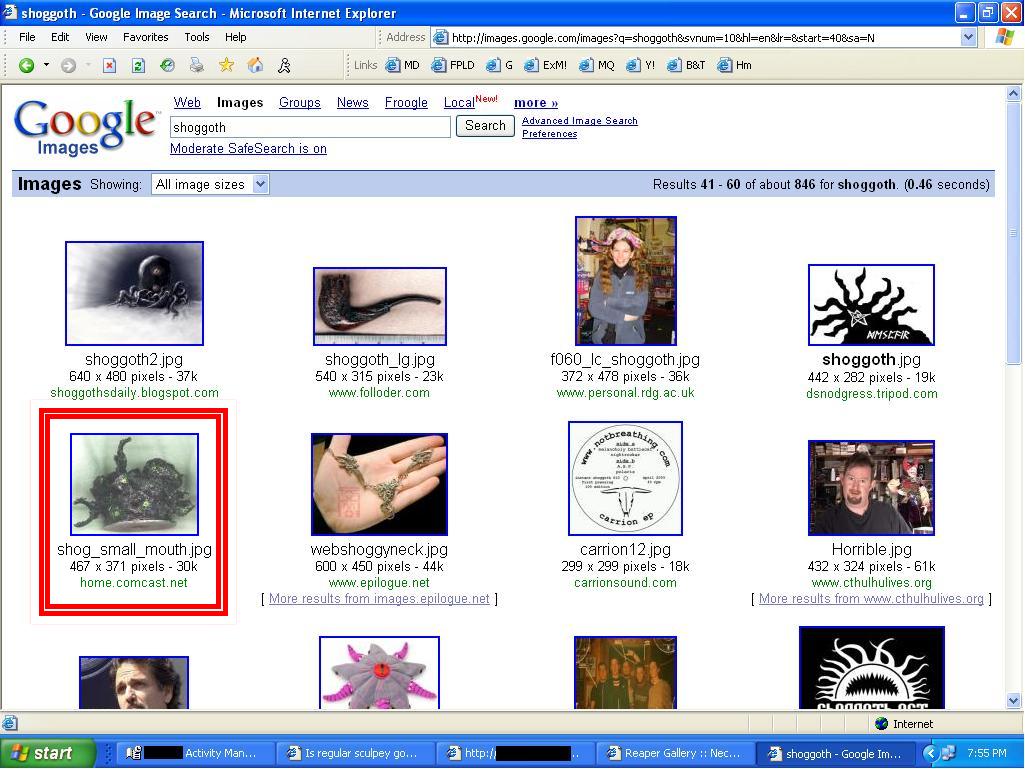Image resolution: width=1025 pixels, height=769 pixels.
Task: Open the G links bar shortcut
Action: click(x=500, y=65)
